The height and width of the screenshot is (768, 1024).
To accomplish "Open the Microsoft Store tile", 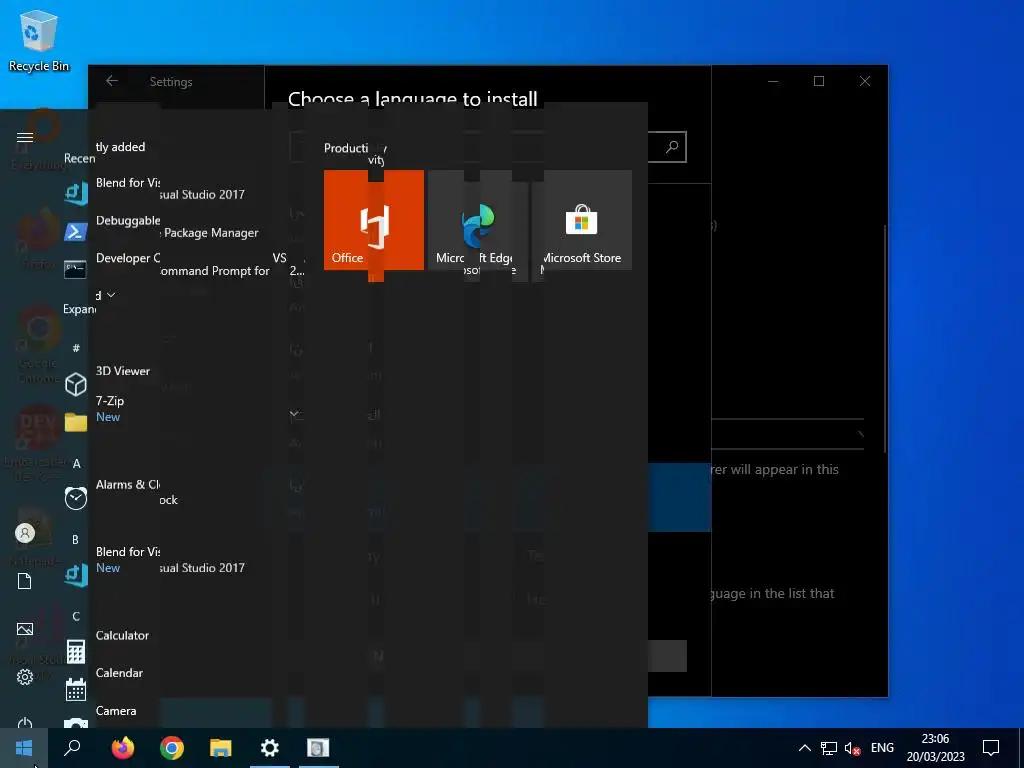I will 582,220.
